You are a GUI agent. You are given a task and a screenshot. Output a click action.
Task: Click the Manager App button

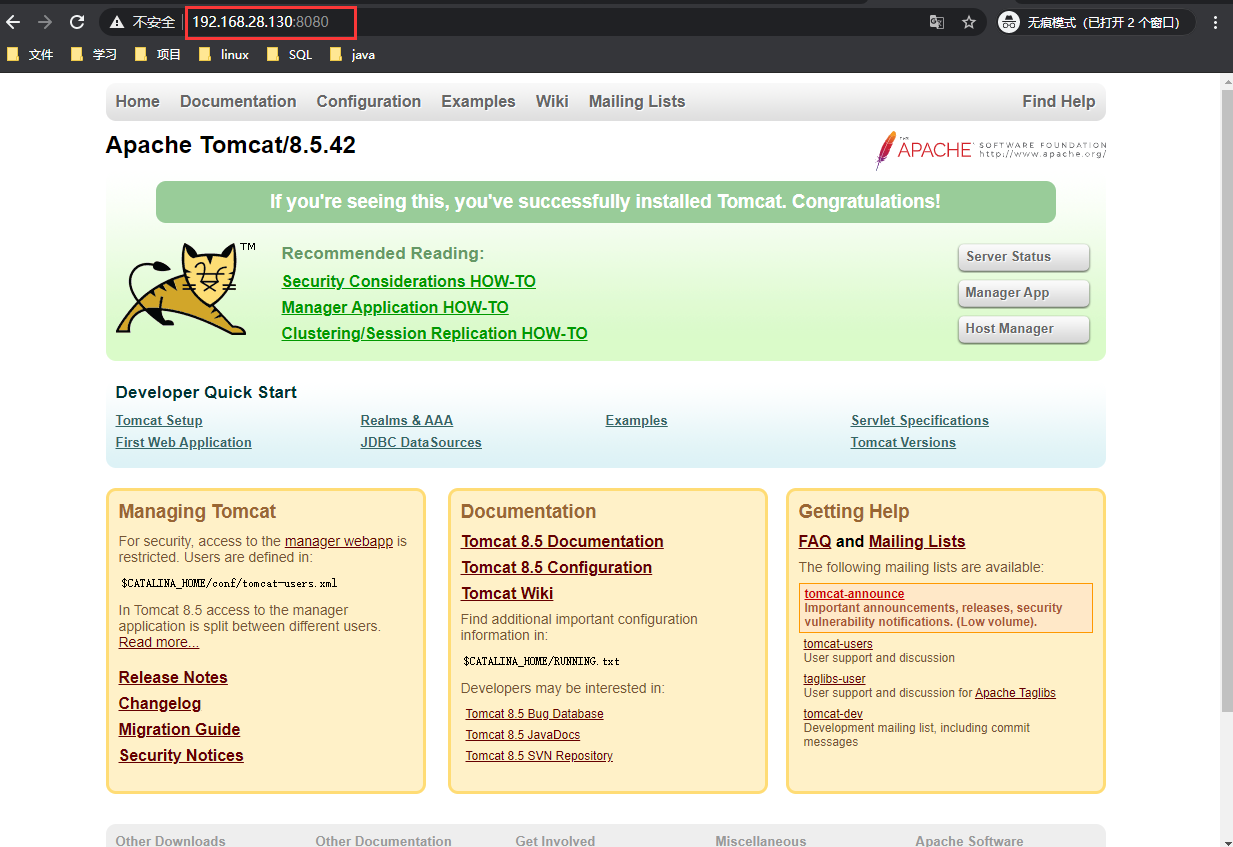[1023, 293]
